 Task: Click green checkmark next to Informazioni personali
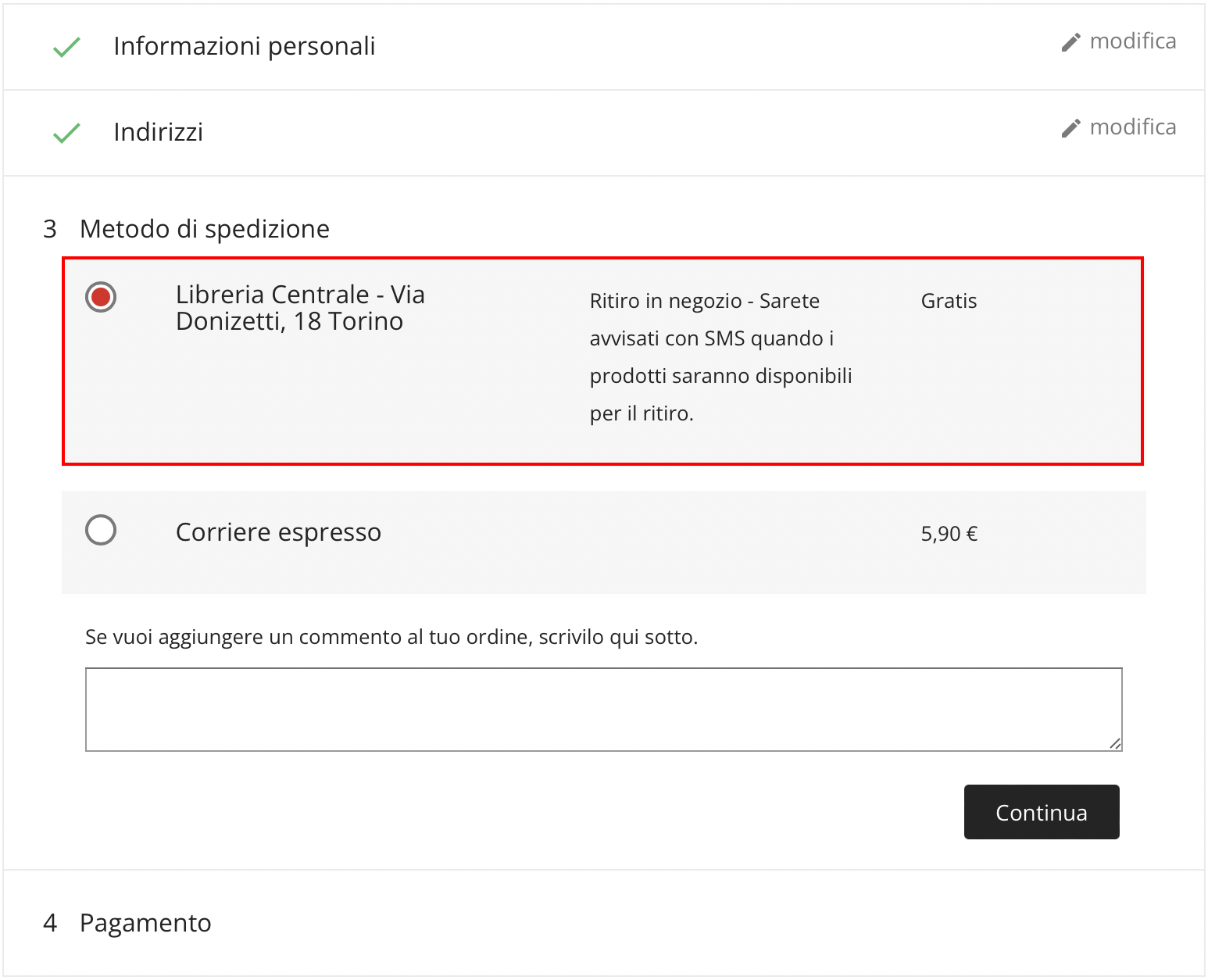66,48
